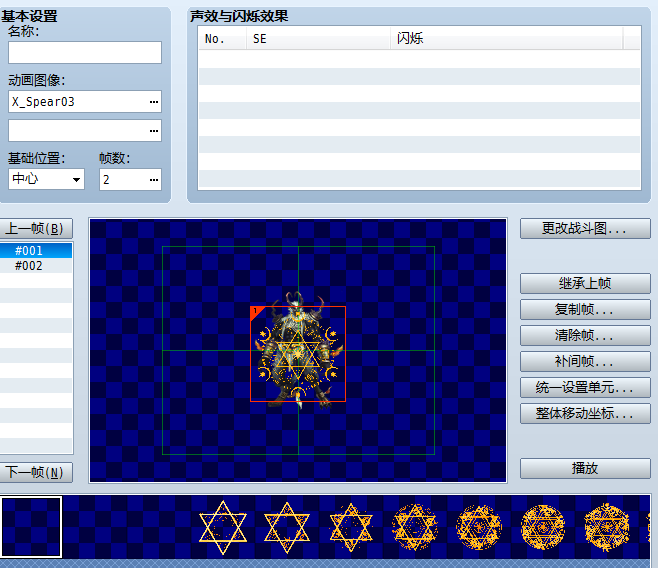Select the seventh glowing circle pattern
The width and height of the screenshot is (658, 568).
(607, 527)
